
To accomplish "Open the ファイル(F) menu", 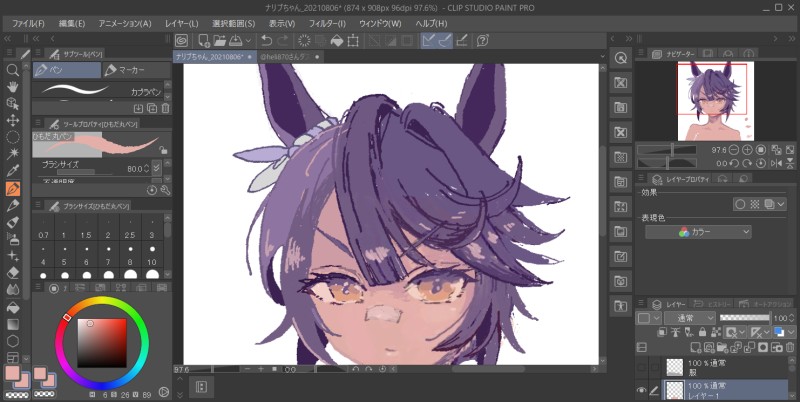I will [x=28, y=24].
